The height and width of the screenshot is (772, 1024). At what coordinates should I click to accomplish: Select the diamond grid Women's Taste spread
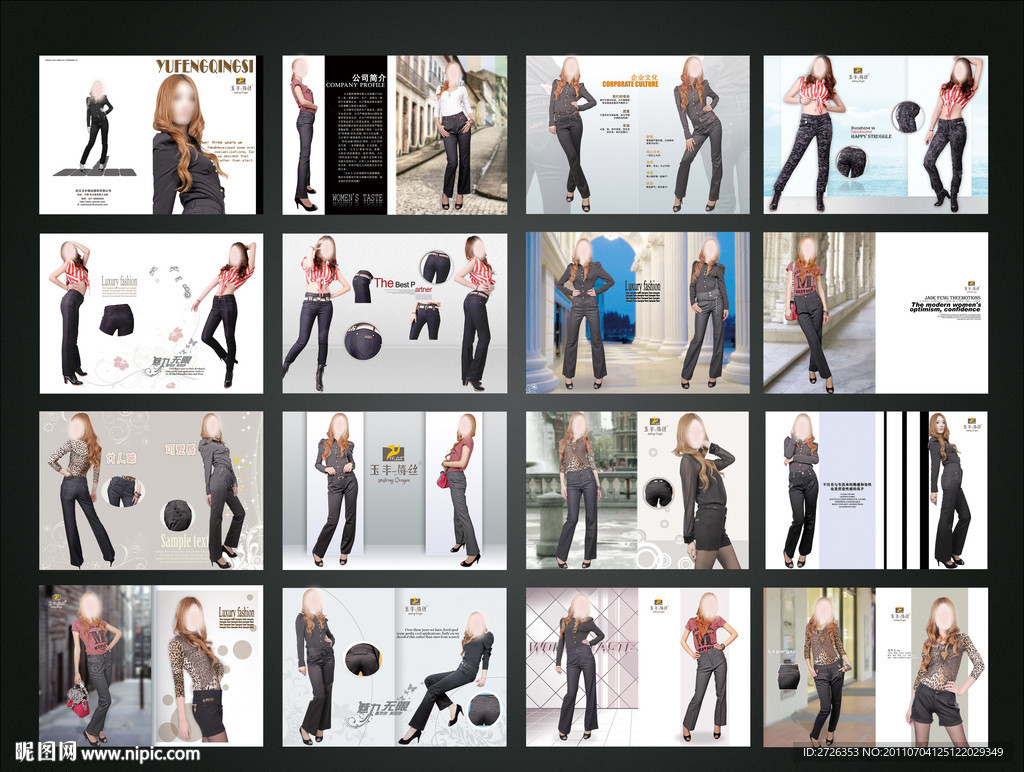(637, 667)
